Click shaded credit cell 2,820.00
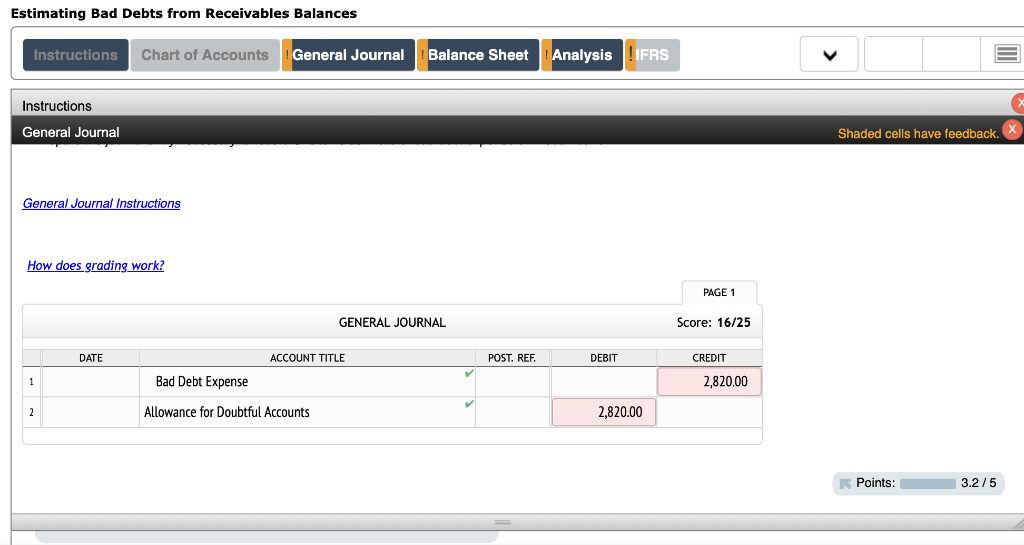The image size is (1024, 545). (709, 382)
